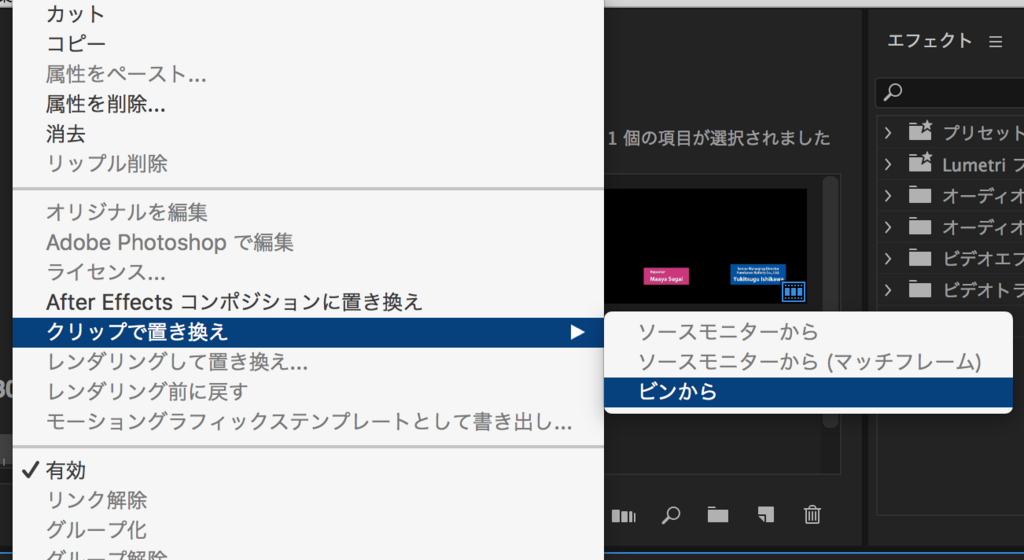Viewport: 1024px width, 560px height.
Task: Click the project panel search (magnifier) icon
Action: point(671,516)
